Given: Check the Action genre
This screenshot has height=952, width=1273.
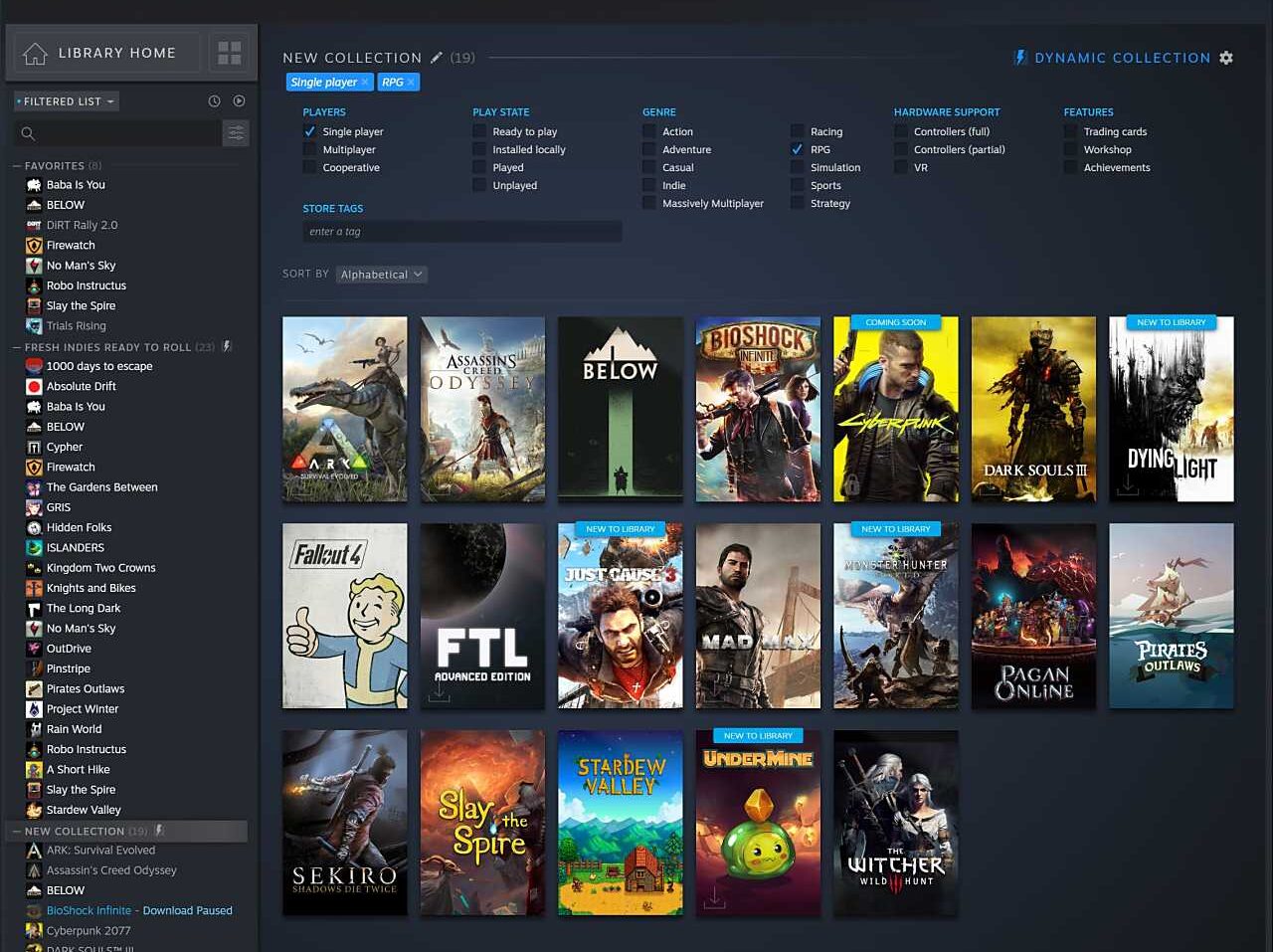Looking at the screenshot, I should [649, 131].
